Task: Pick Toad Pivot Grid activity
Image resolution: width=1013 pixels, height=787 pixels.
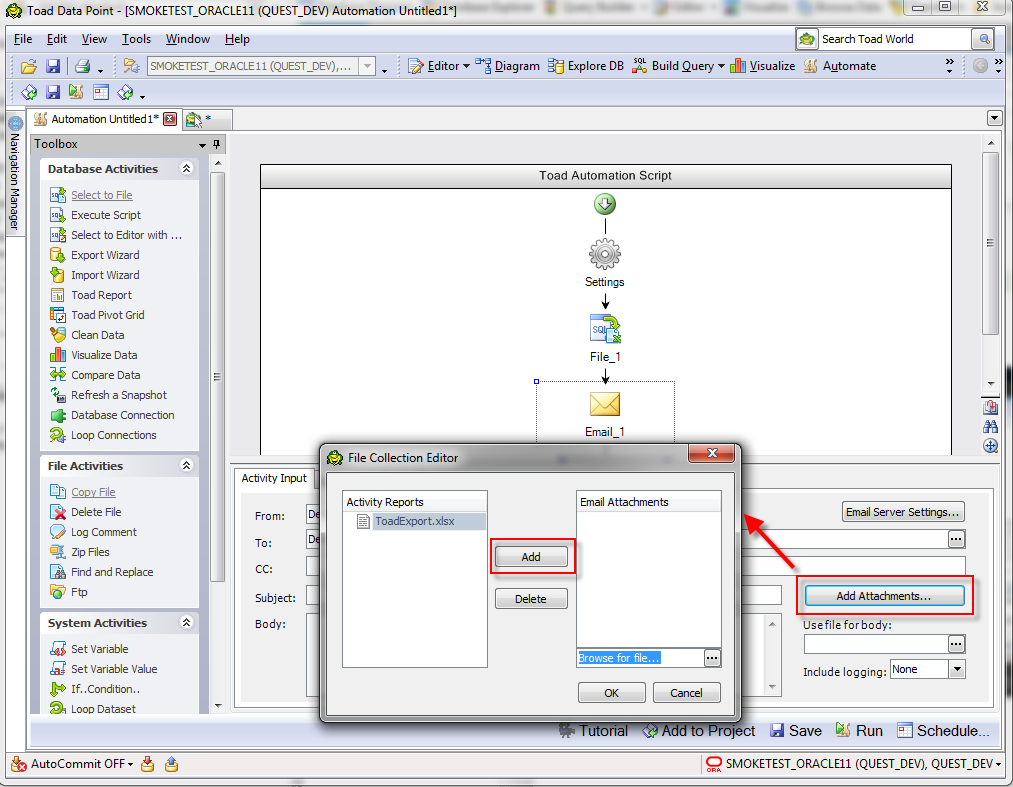Action: pyautogui.click(x=108, y=315)
